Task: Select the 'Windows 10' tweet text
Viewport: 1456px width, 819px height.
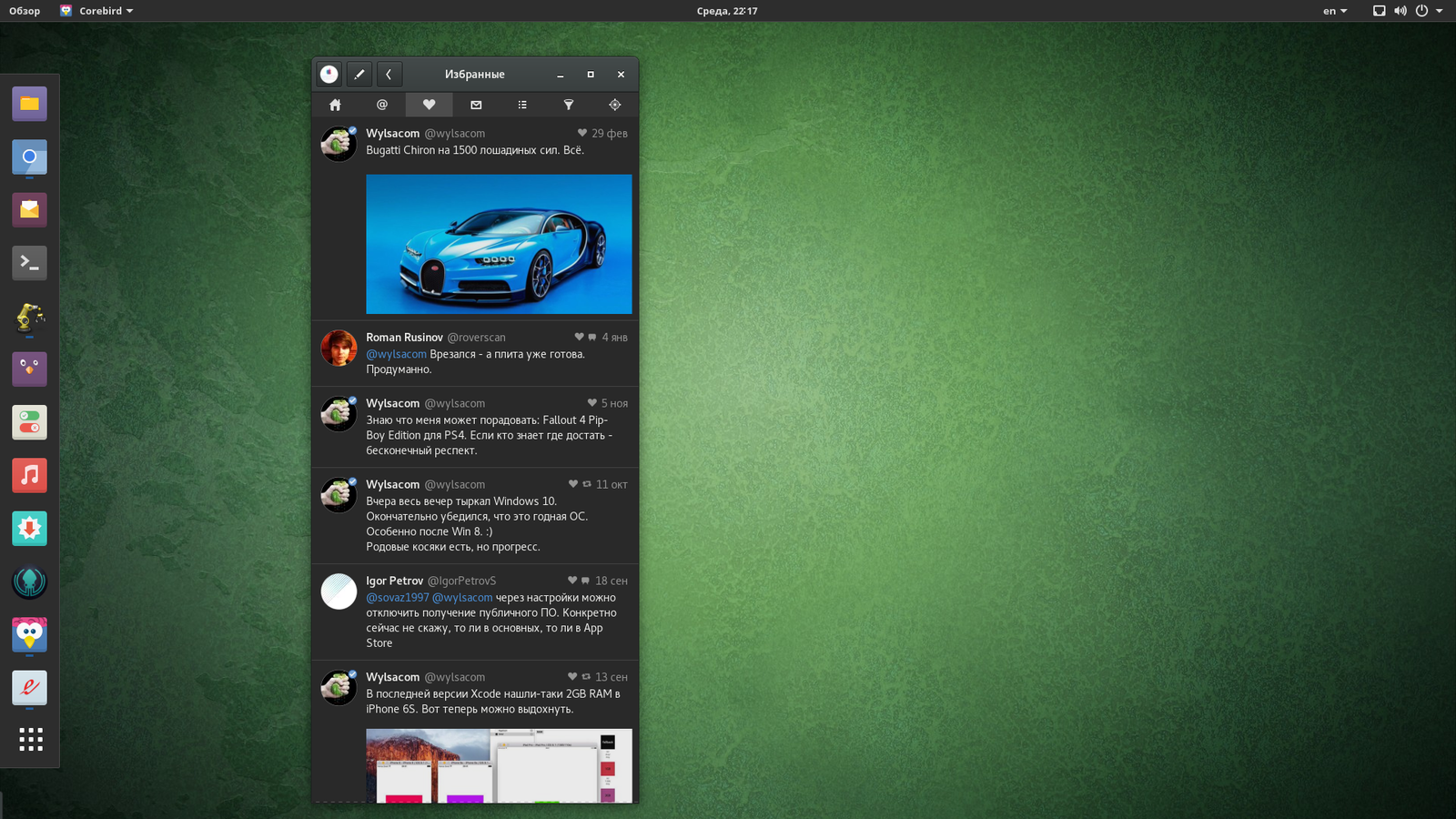Action: point(477,524)
